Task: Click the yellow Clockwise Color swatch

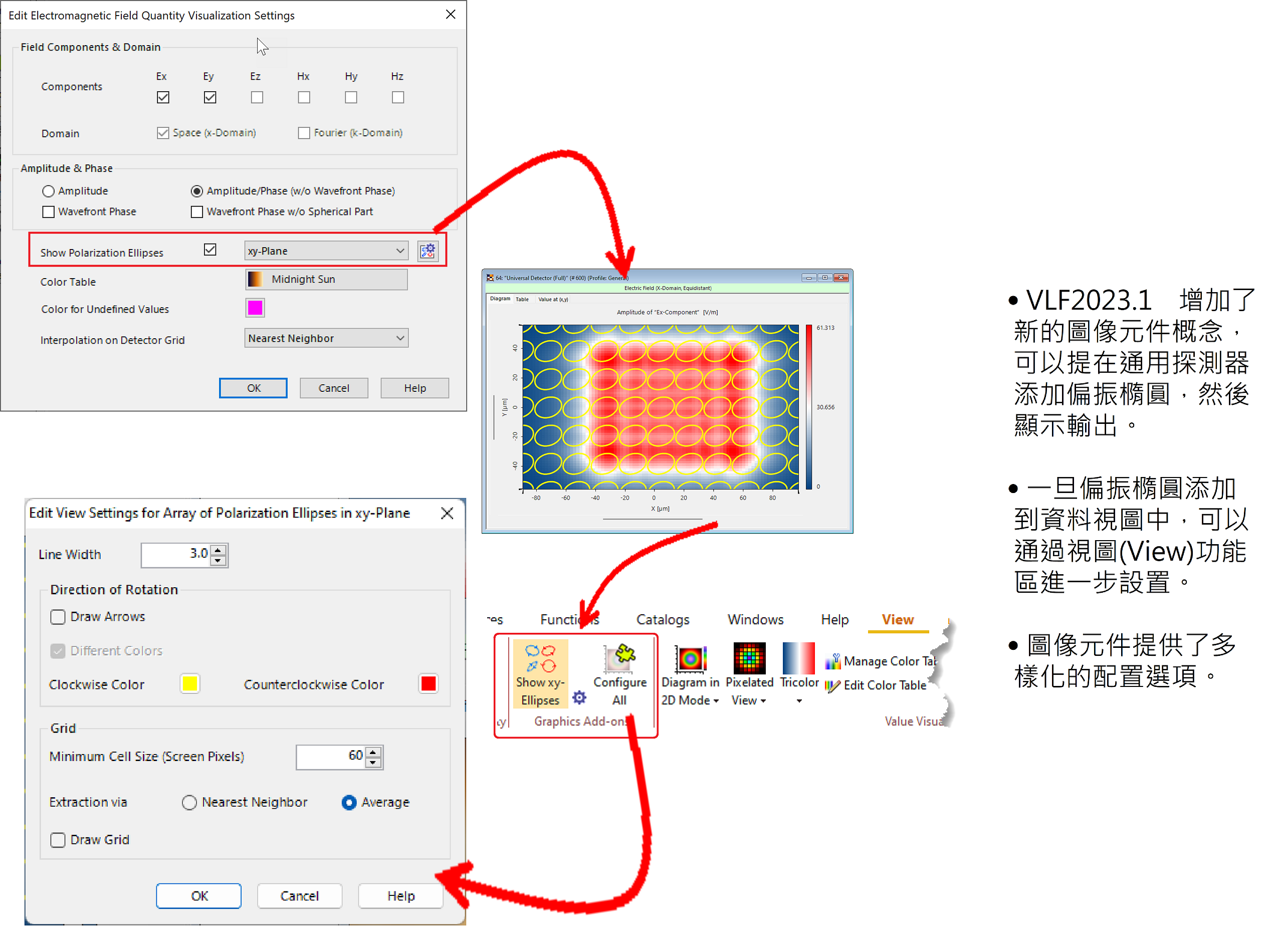Action: (190, 684)
